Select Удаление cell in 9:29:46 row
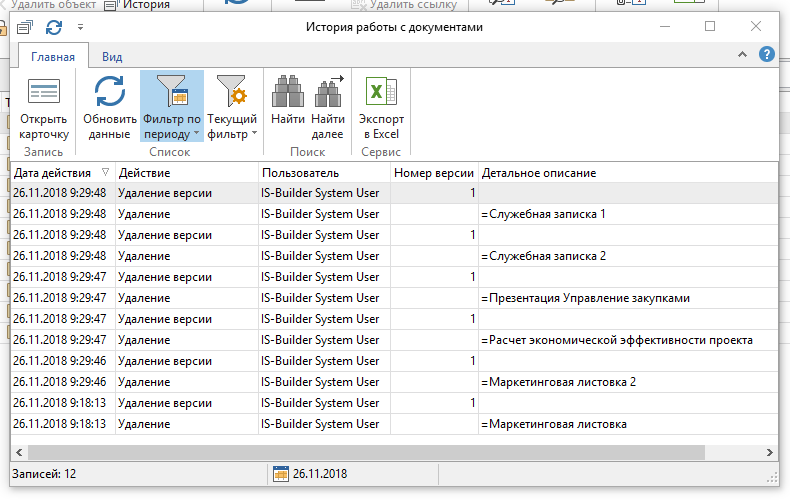Screen dimensions: 790x504 [x=186, y=382]
